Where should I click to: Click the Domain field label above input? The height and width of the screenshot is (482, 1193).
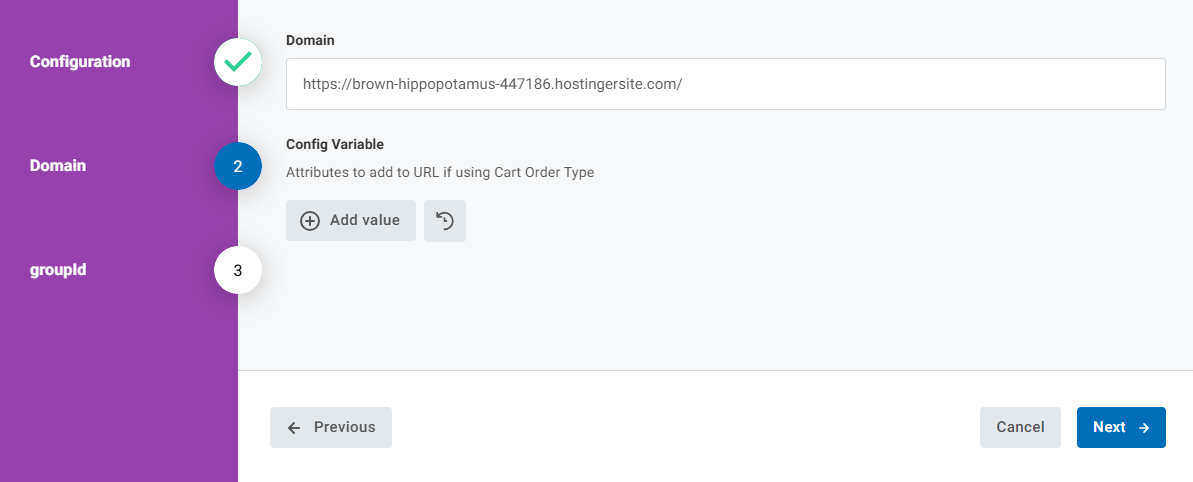pos(310,41)
